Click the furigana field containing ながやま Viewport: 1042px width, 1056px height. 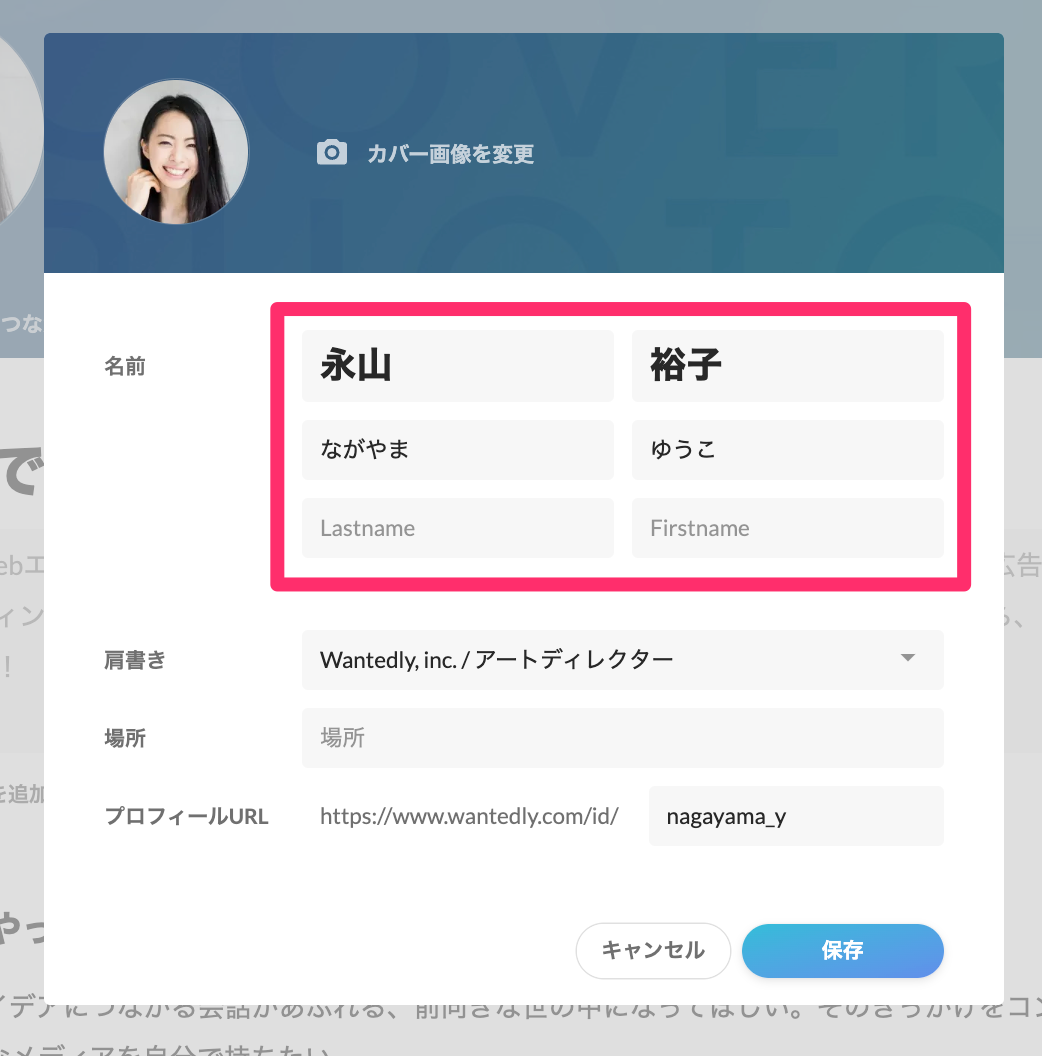pyautogui.click(x=457, y=450)
